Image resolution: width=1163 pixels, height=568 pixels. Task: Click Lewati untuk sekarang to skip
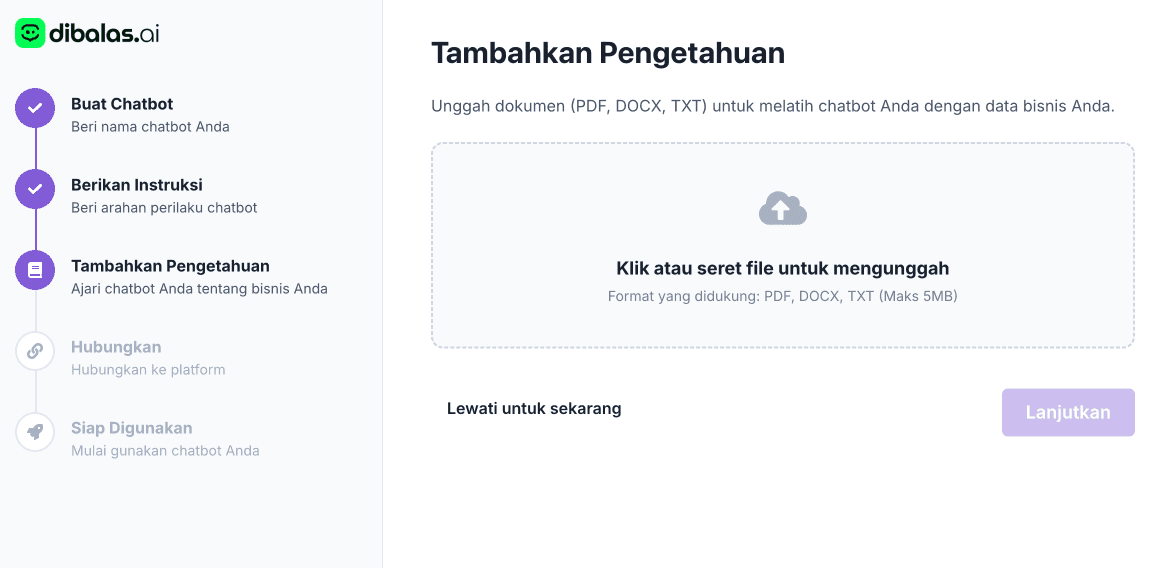tap(534, 409)
